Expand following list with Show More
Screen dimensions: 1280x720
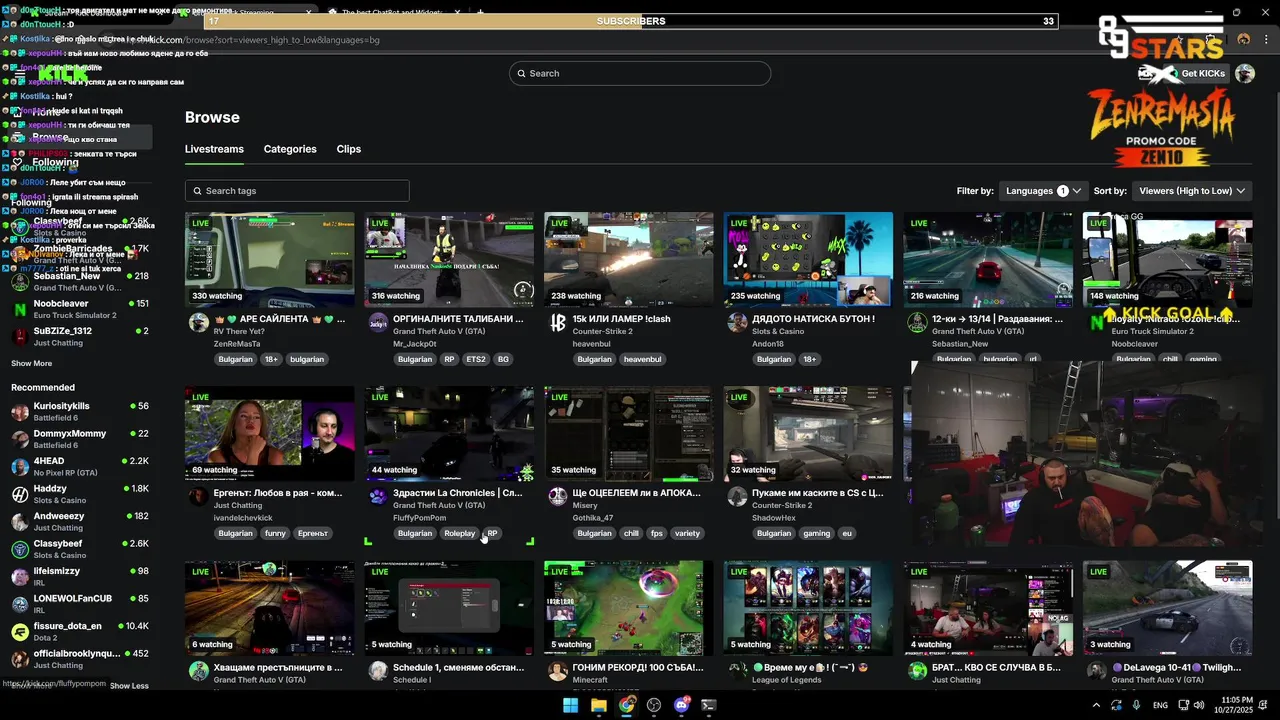(31, 364)
